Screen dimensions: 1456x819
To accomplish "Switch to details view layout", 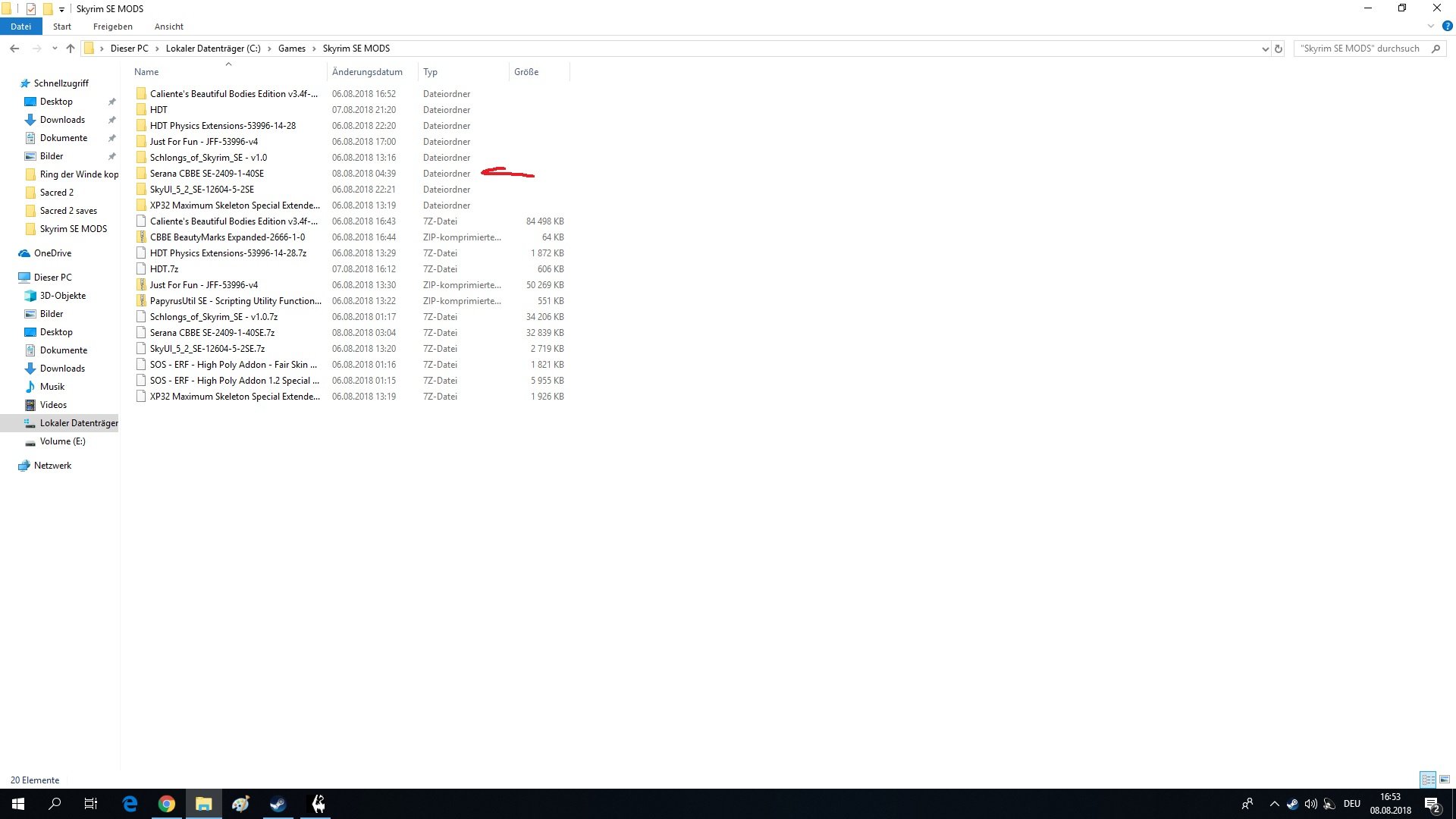I will (1428, 780).
